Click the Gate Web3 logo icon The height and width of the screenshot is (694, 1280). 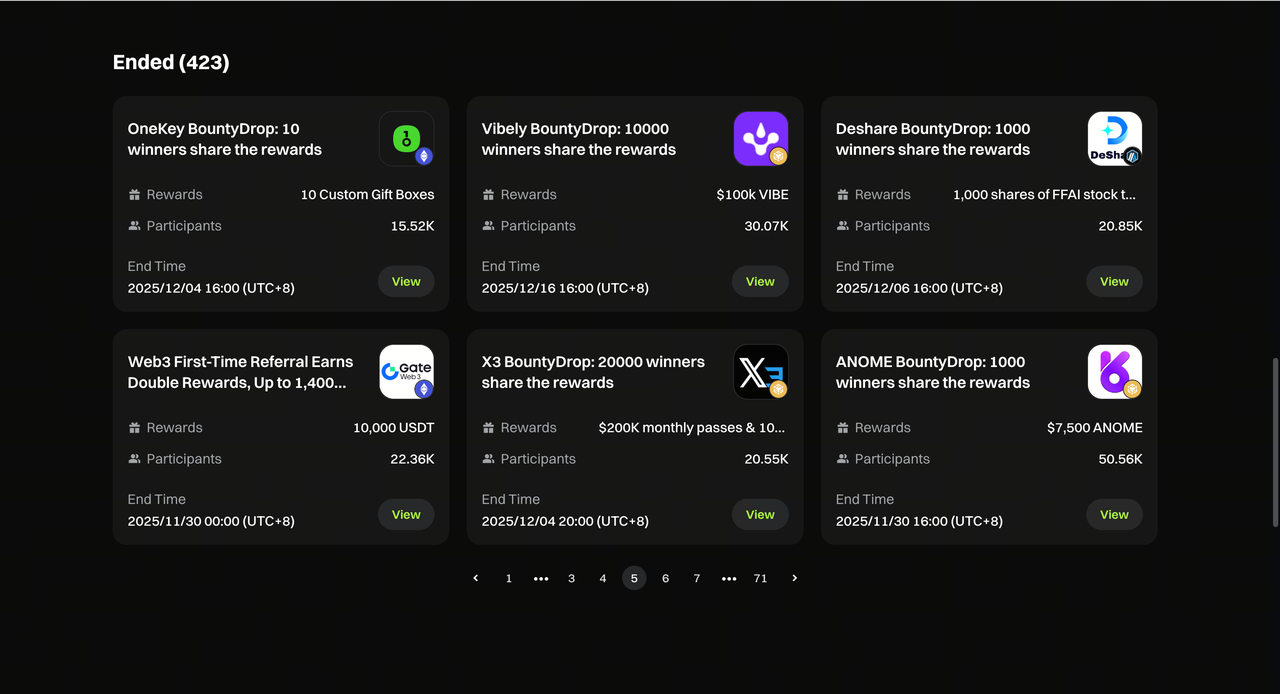tap(406, 371)
